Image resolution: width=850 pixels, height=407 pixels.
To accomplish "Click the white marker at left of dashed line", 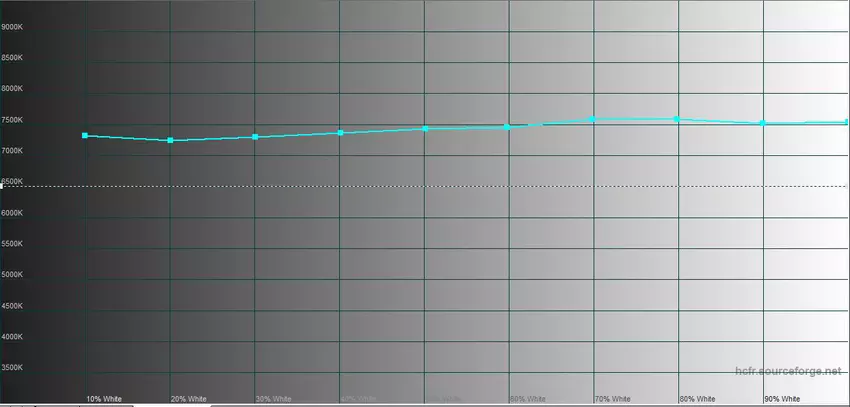I will click(2, 186).
